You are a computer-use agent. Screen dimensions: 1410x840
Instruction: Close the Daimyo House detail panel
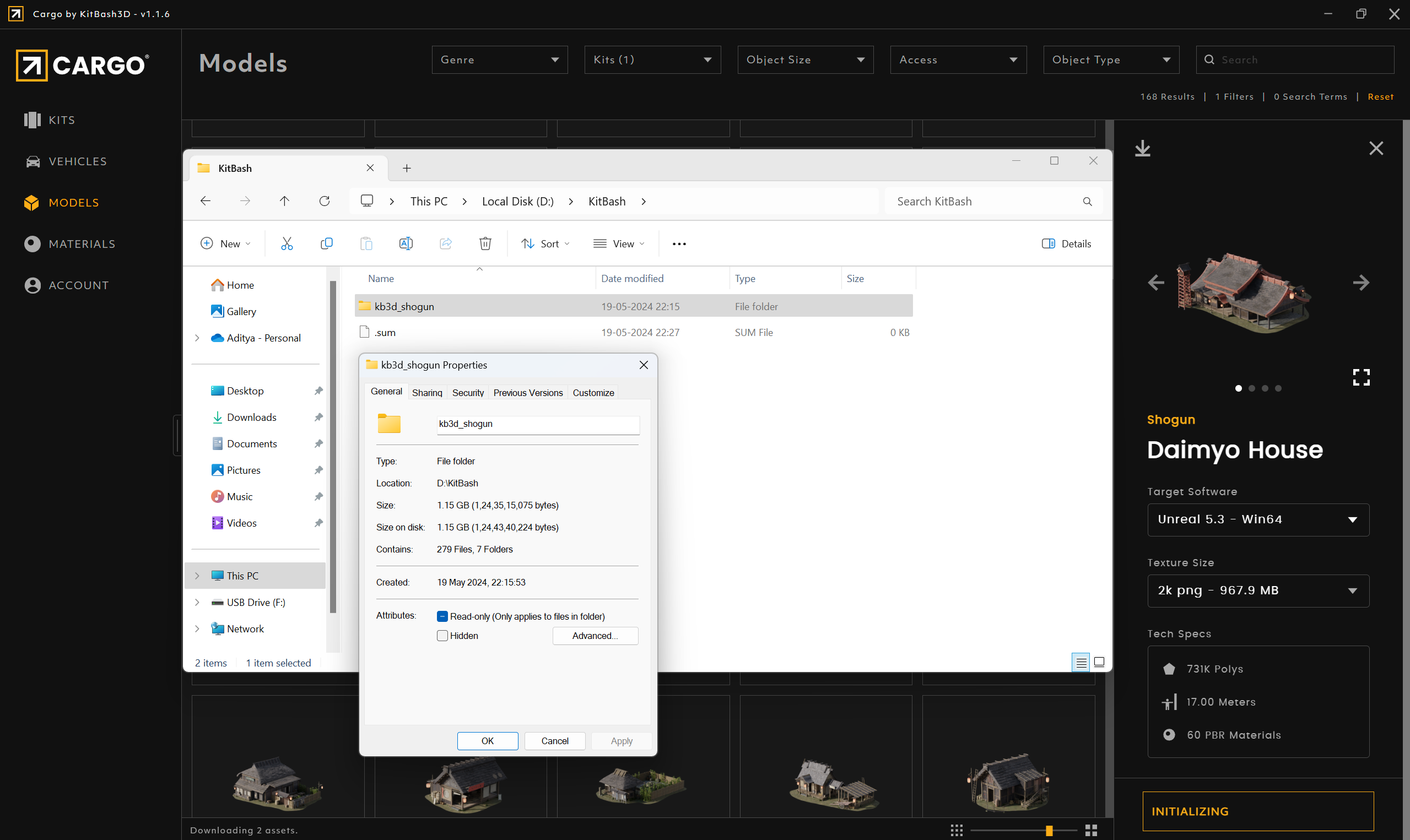pos(1375,148)
